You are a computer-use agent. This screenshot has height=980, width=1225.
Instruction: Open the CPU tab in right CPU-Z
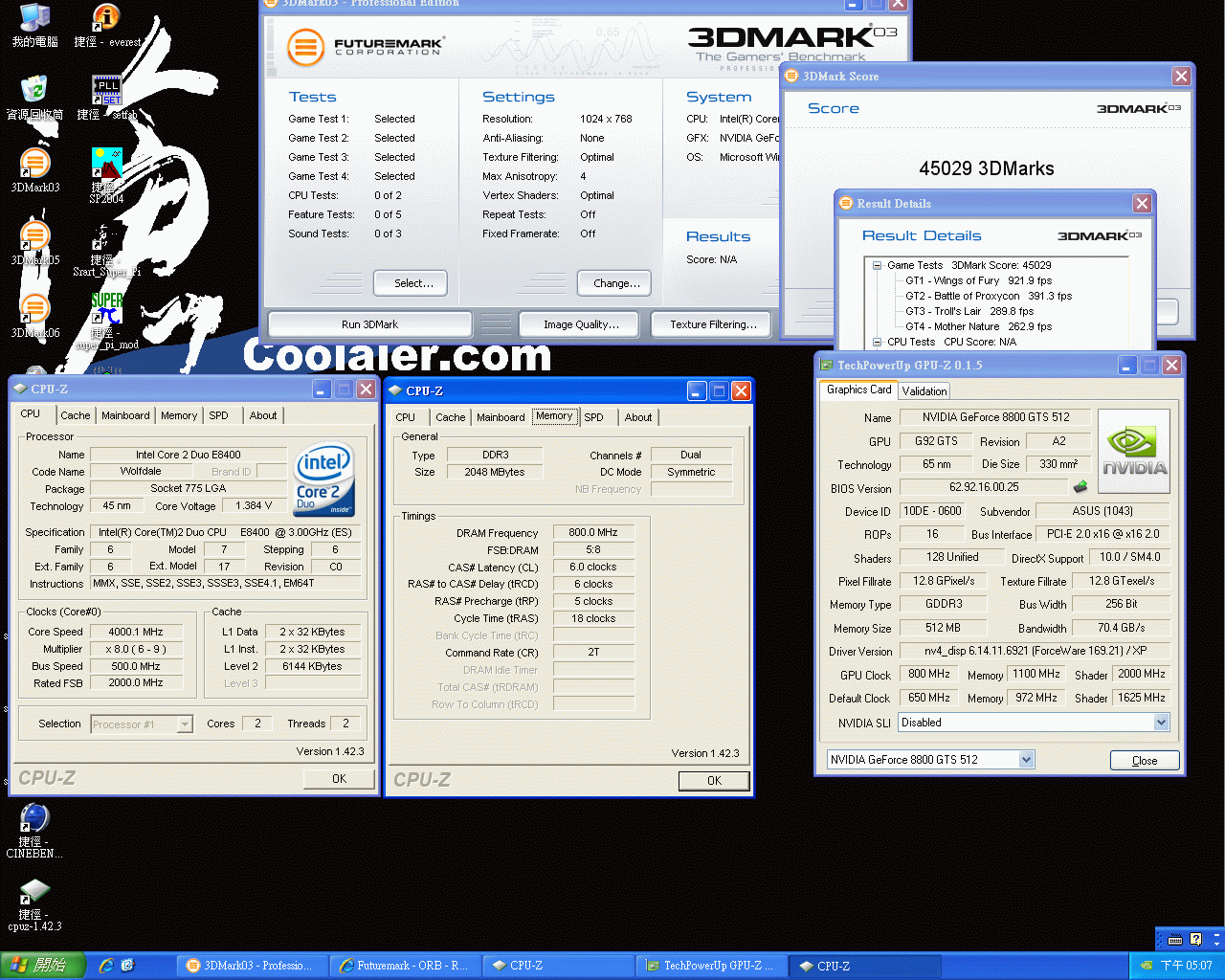(x=406, y=417)
